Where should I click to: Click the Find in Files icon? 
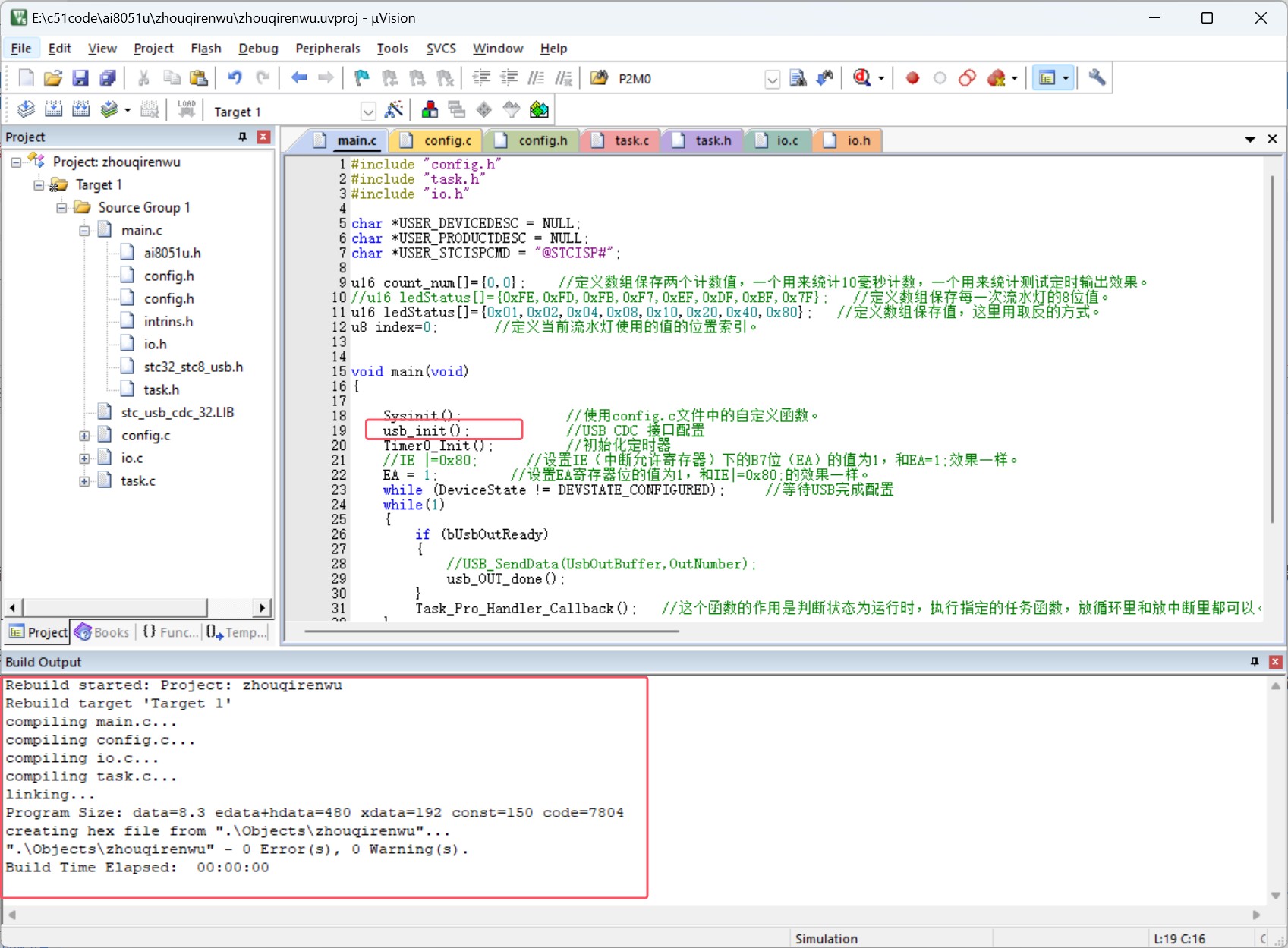click(x=600, y=78)
